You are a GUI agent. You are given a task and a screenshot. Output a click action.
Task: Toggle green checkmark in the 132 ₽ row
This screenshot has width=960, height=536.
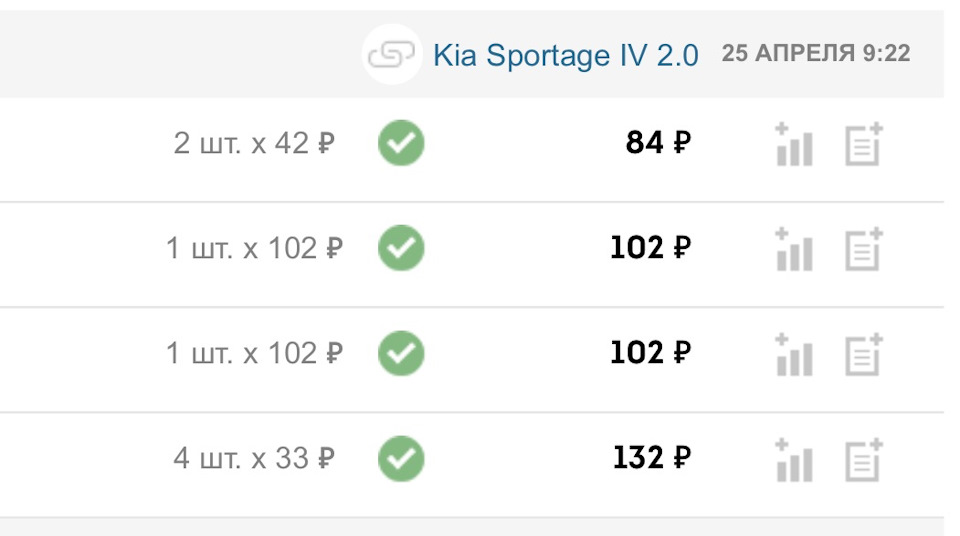[401, 459]
